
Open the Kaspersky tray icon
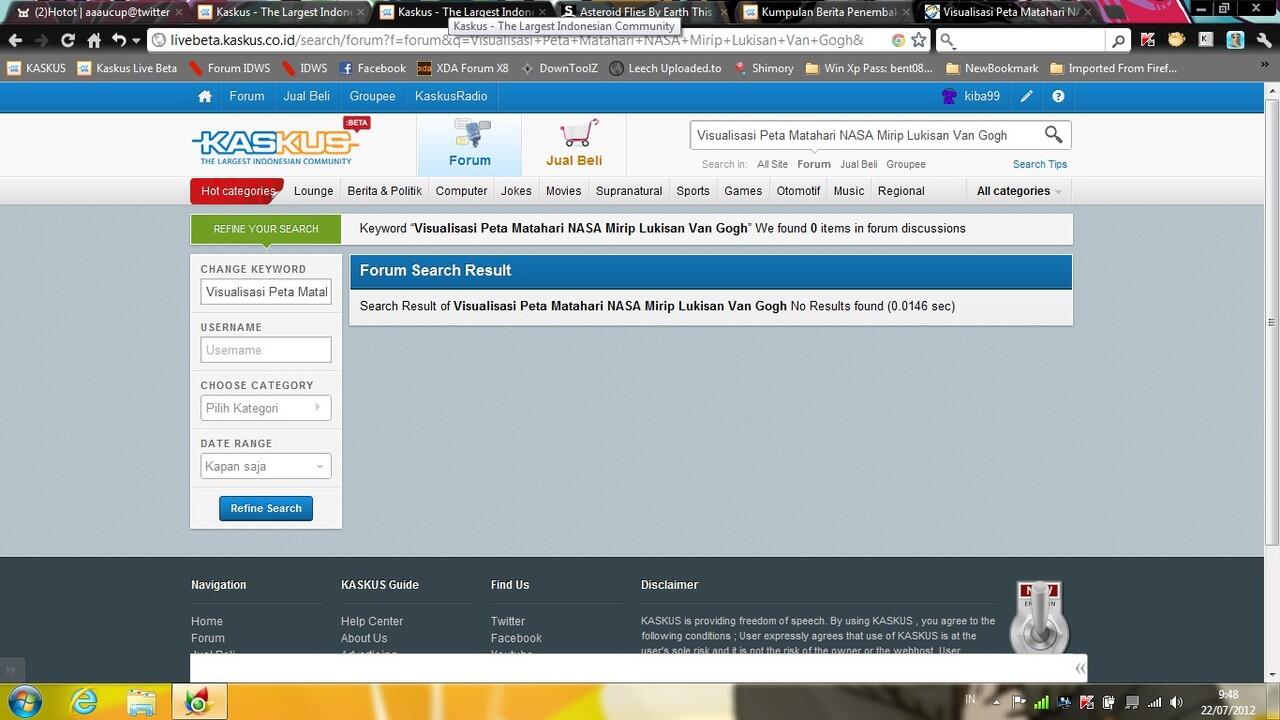pyautogui.click(x=1087, y=702)
